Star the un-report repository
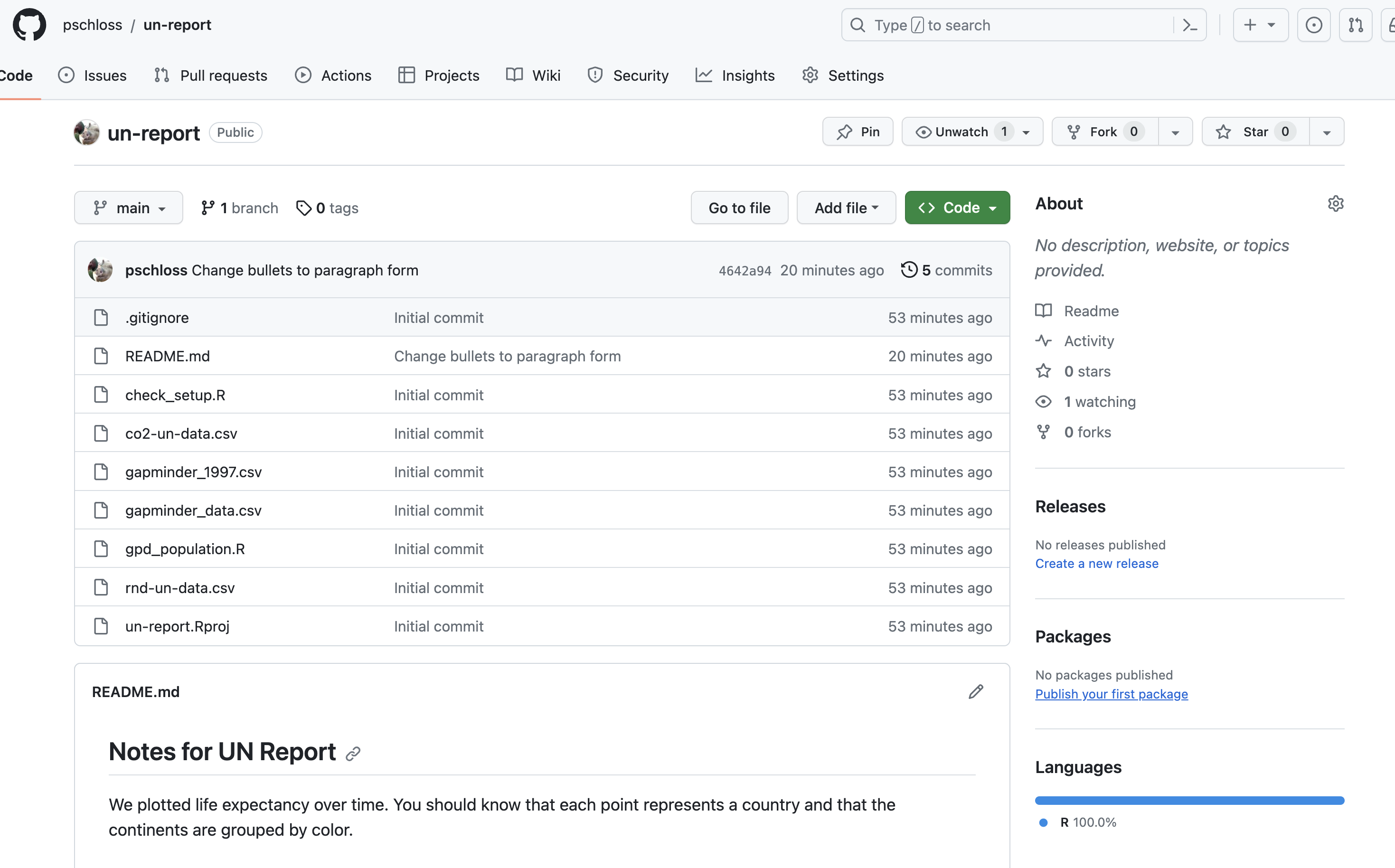 pyautogui.click(x=1255, y=132)
